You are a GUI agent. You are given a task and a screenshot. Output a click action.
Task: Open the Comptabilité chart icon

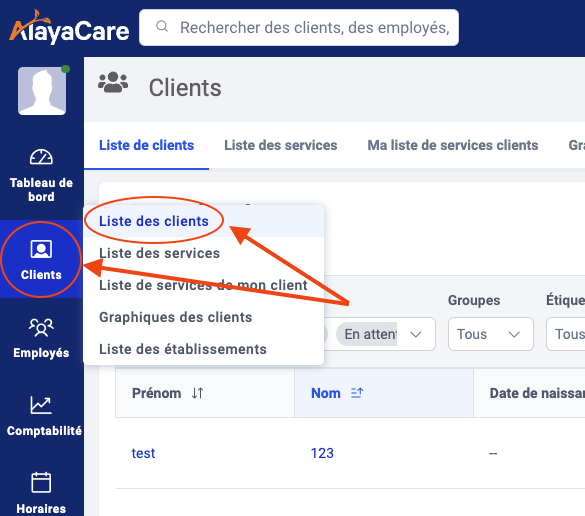[41, 405]
